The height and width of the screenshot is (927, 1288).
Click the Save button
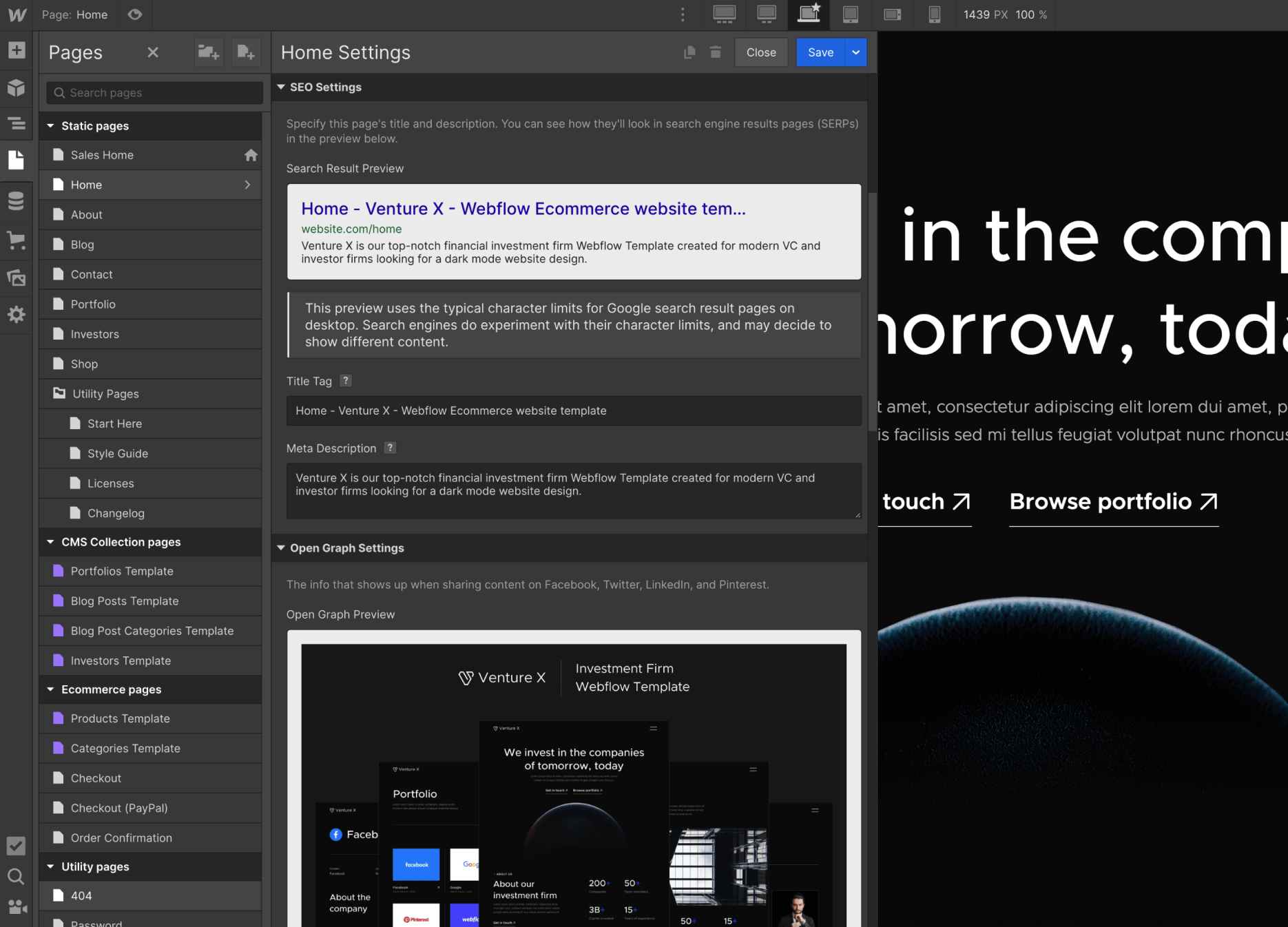point(820,52)
